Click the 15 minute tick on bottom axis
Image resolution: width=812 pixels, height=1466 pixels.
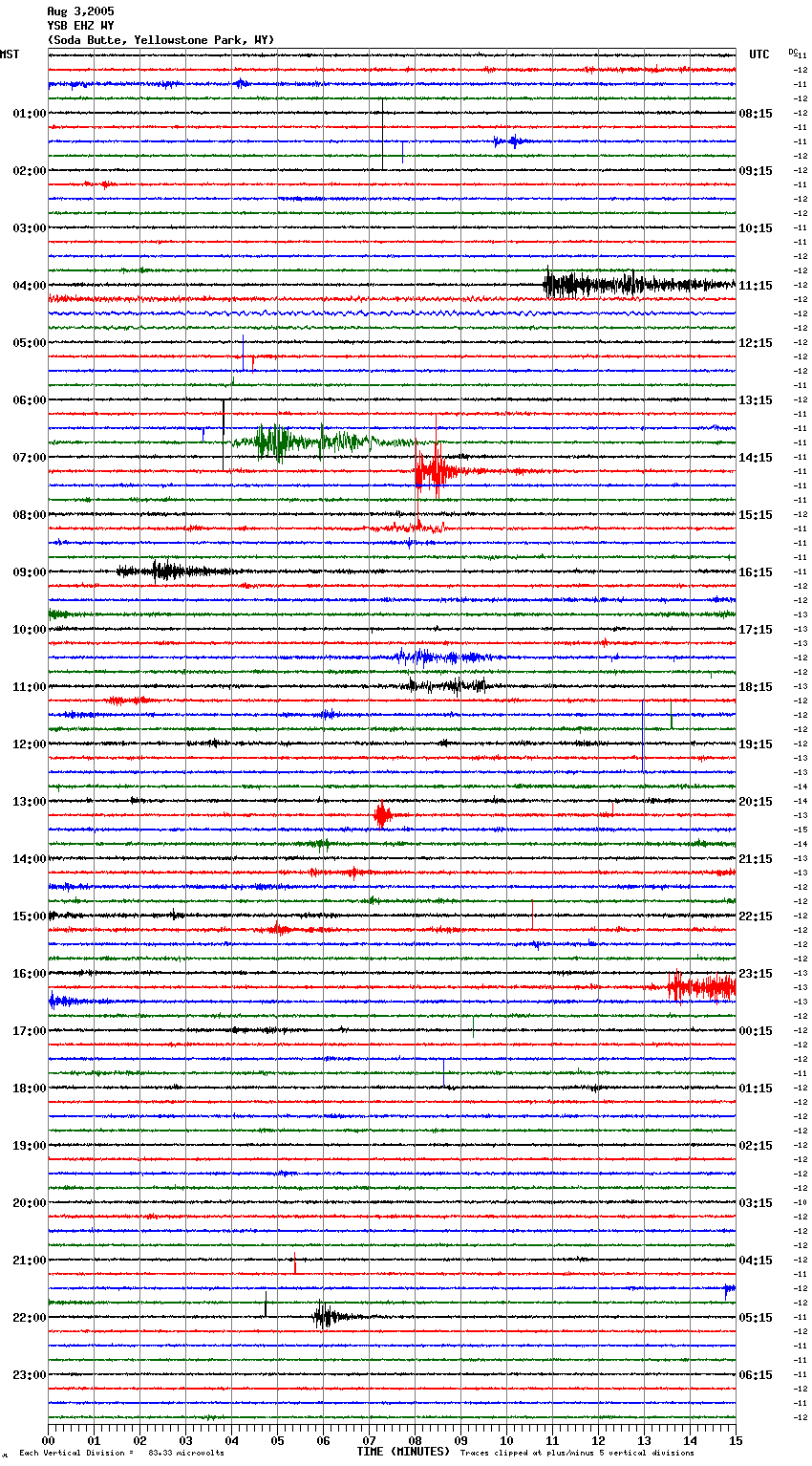click(736, 1439)
